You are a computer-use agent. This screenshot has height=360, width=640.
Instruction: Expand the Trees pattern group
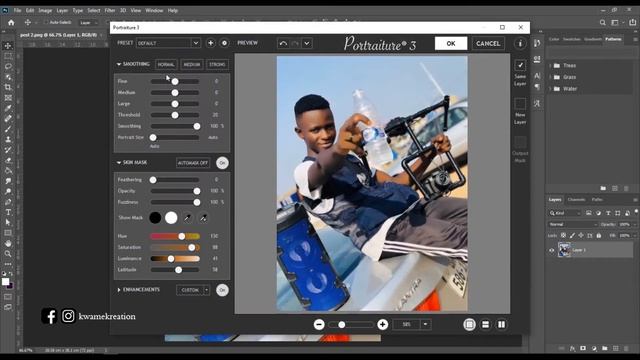(551, 65)
